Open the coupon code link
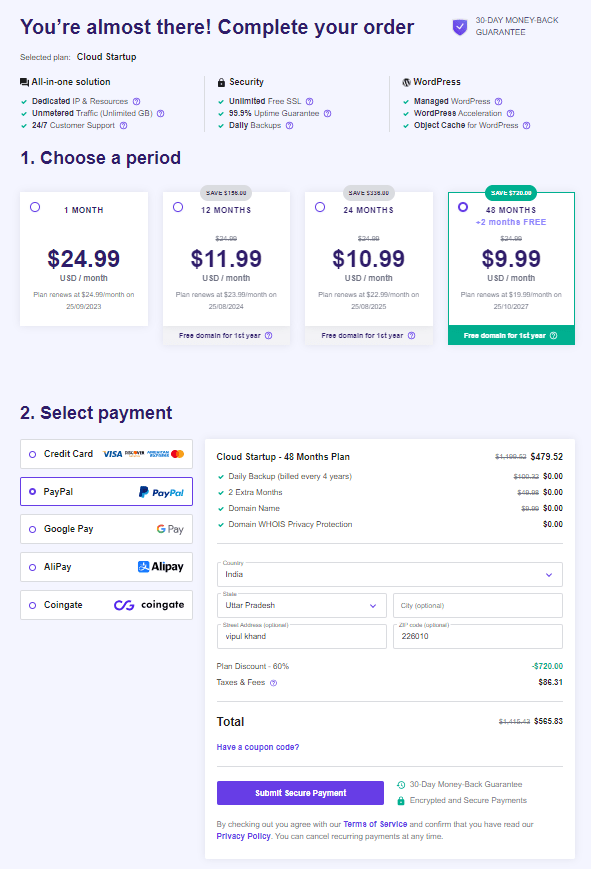Screen dimensions: 591x869 coord(260,747)
